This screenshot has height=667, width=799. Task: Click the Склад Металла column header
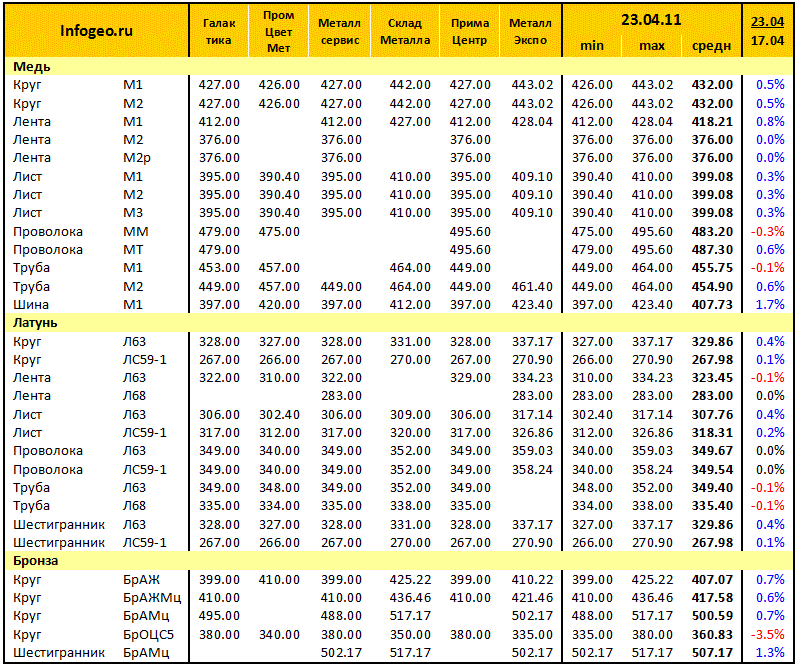tap(405, 31)
